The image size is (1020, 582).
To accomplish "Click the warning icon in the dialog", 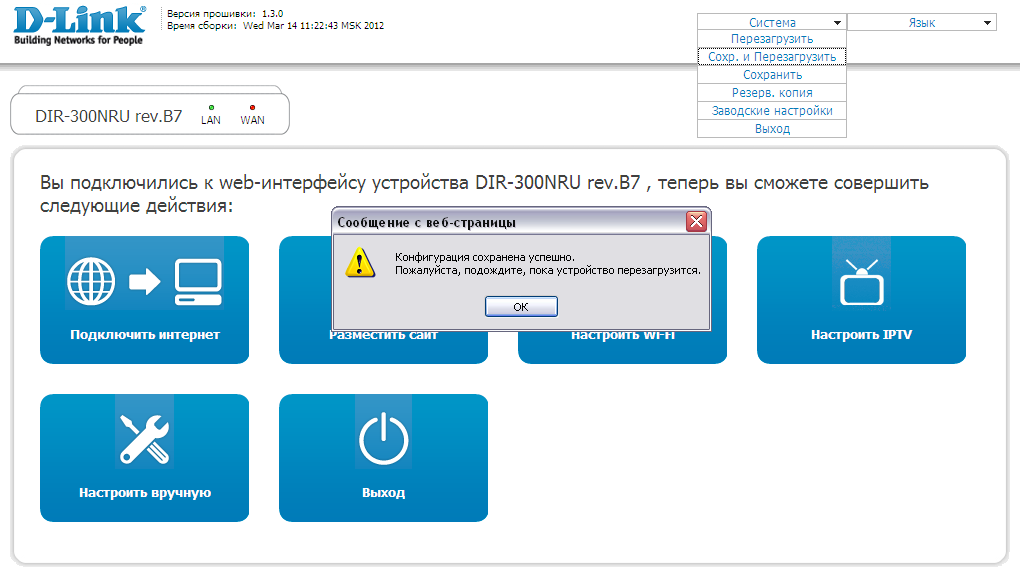I will point(360,263).
